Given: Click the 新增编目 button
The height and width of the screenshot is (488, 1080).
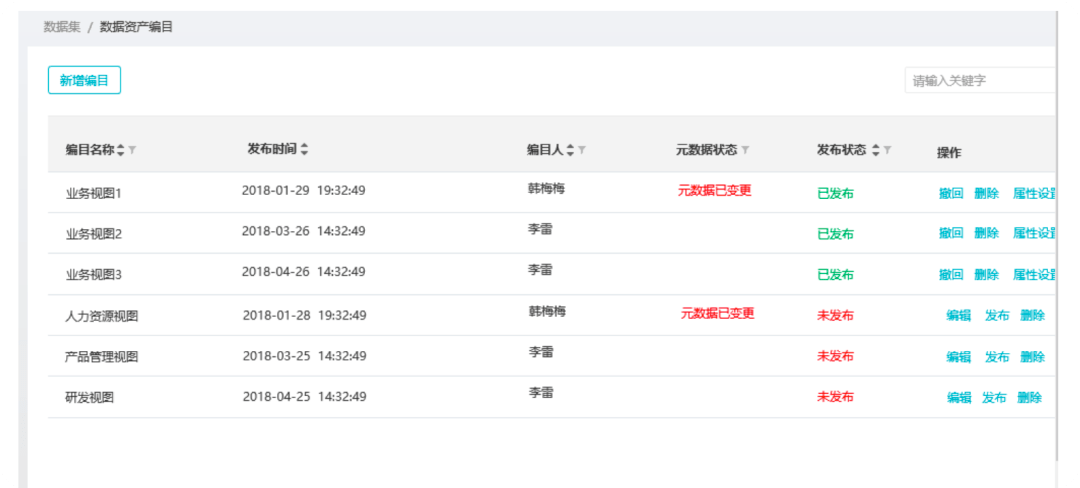Looking at the screenshot, I should point(84,80).
